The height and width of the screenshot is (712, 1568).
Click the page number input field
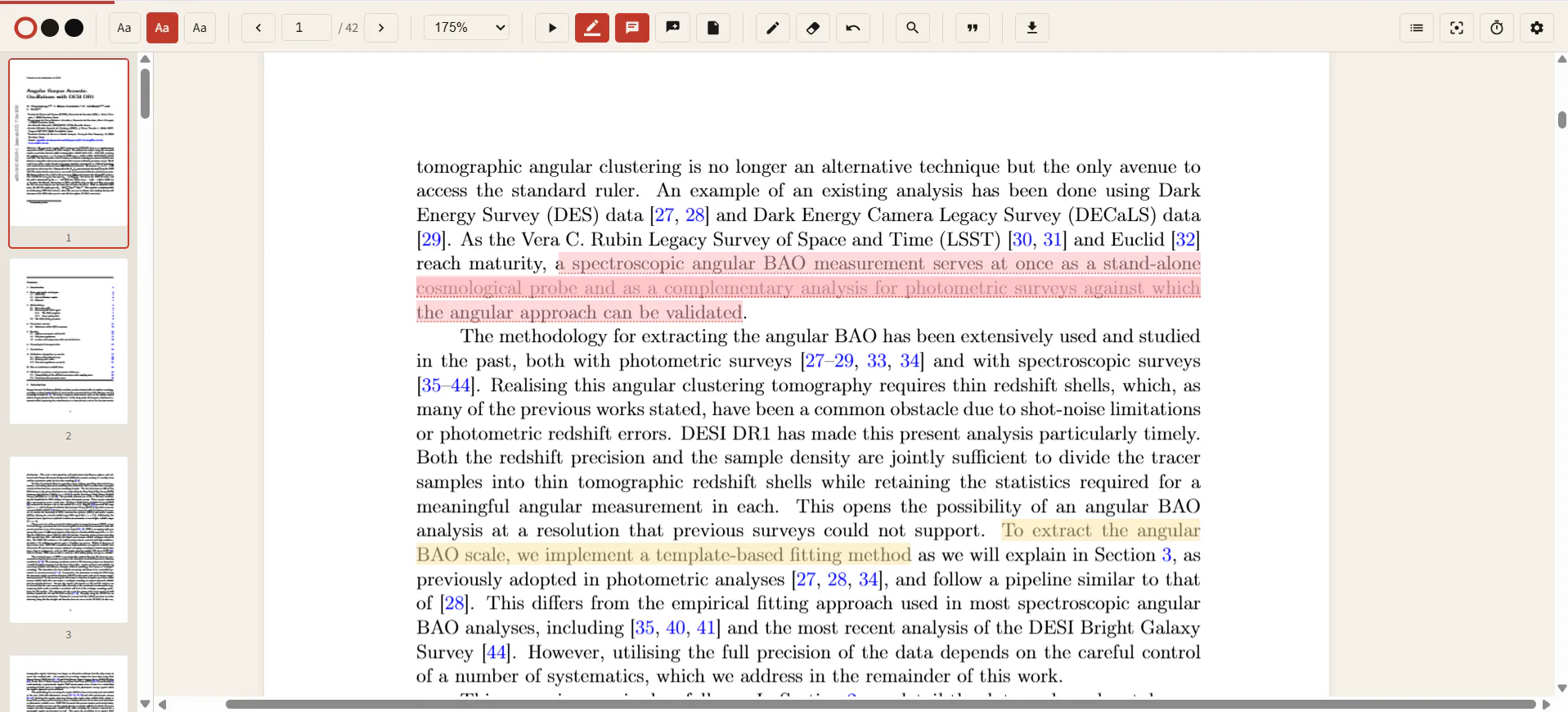[x=307, y=28]
